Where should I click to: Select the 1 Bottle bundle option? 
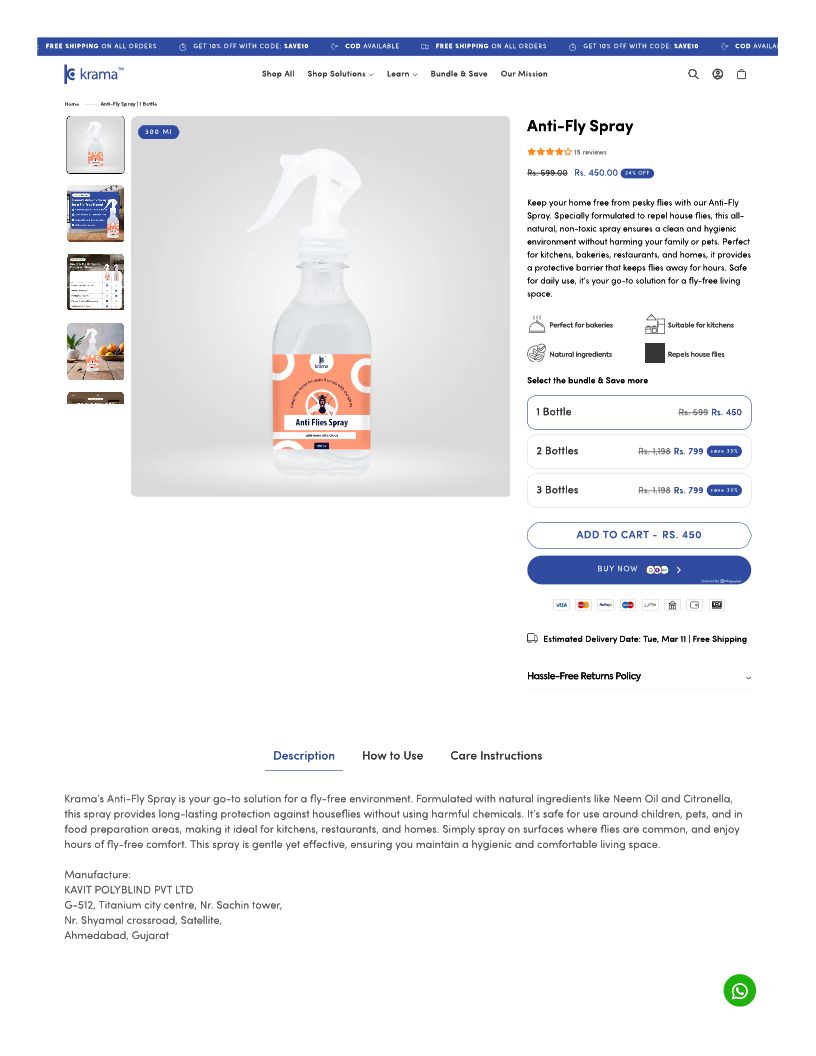[639, 412]
